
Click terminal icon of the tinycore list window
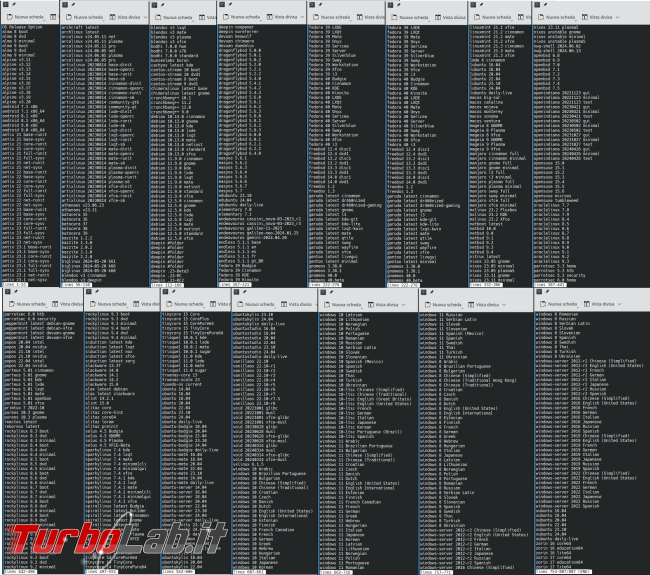(x=165, y=292)
